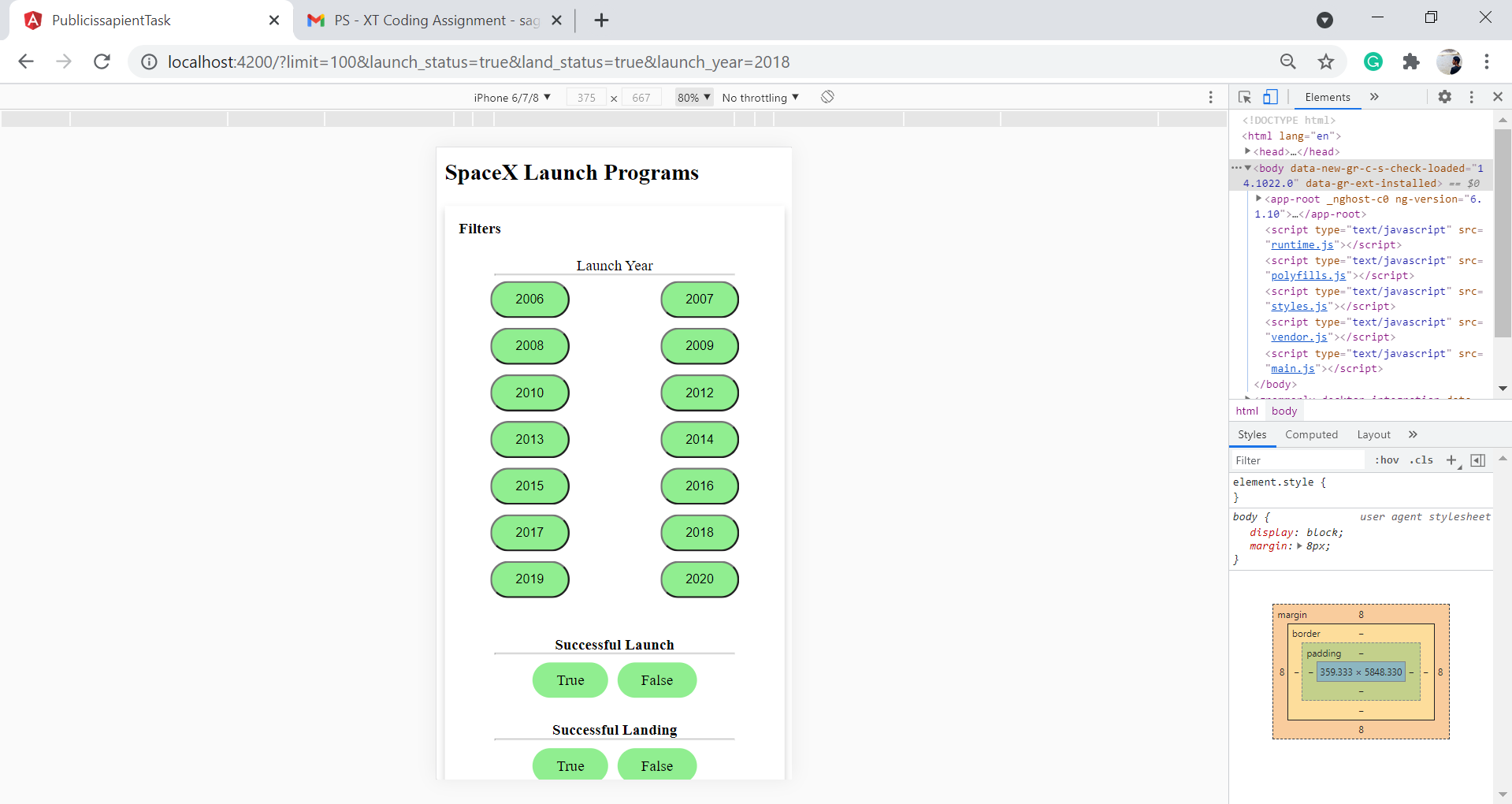Switch to the Computed styles tab
The width and height of the screenshot is (1512, 804).
[1311, 434]
